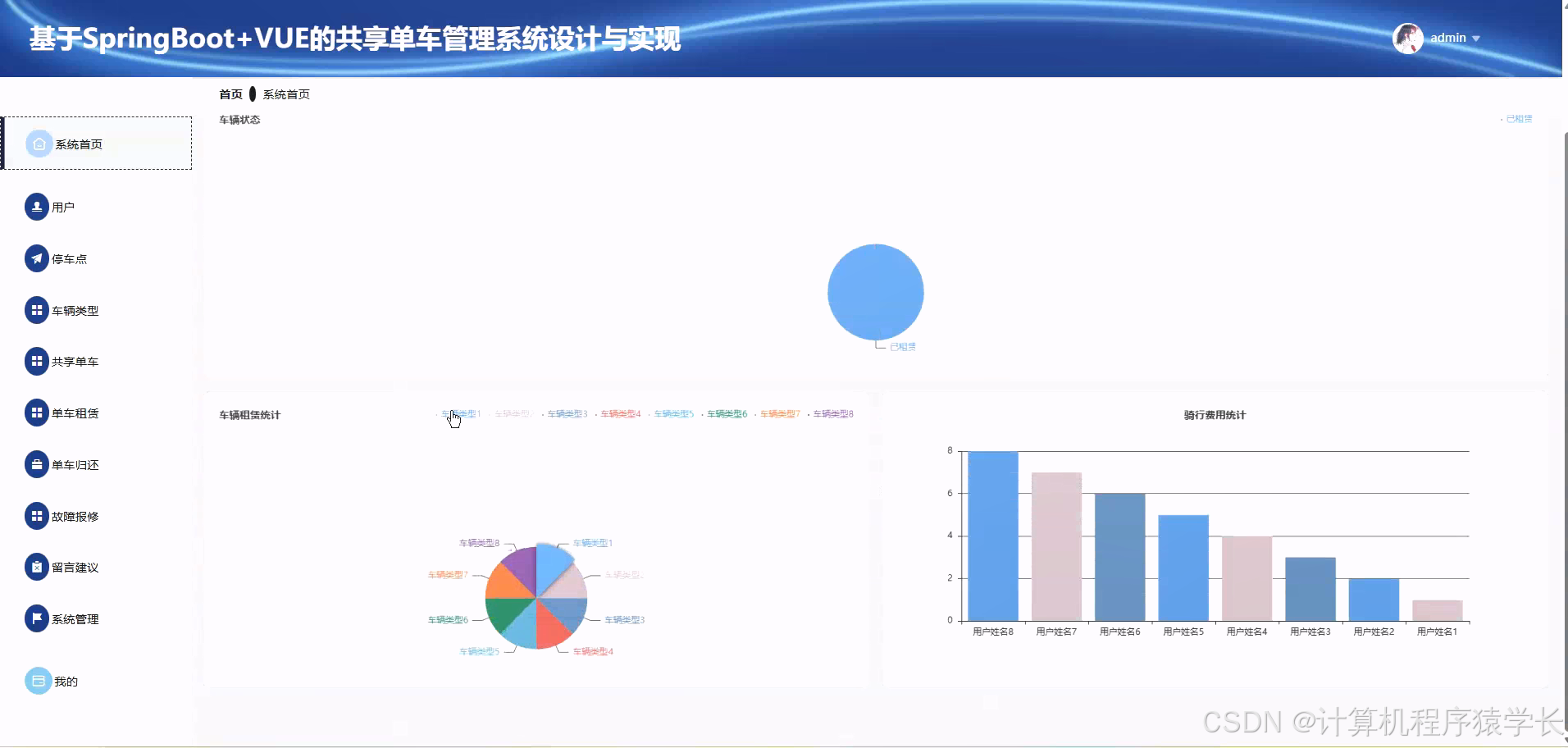Image resolution: width=1568 pixels, height=748 pixels.
Task: Click the admin profile avatar
Action: coord(1407,38)
